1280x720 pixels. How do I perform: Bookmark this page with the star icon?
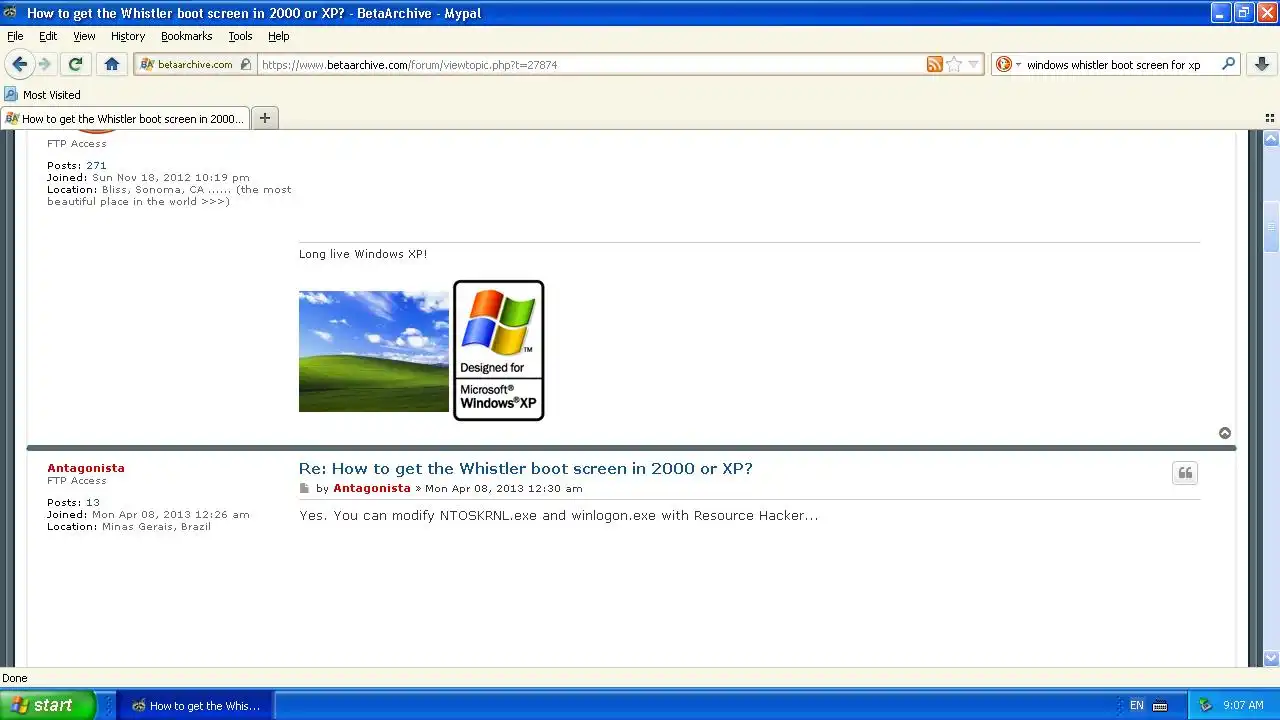point(954,64)
